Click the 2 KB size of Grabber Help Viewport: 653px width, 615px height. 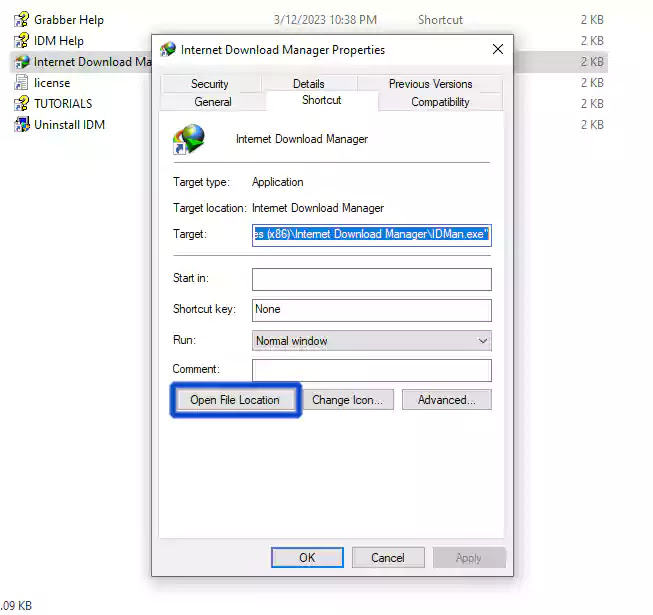tap(592, 20)
